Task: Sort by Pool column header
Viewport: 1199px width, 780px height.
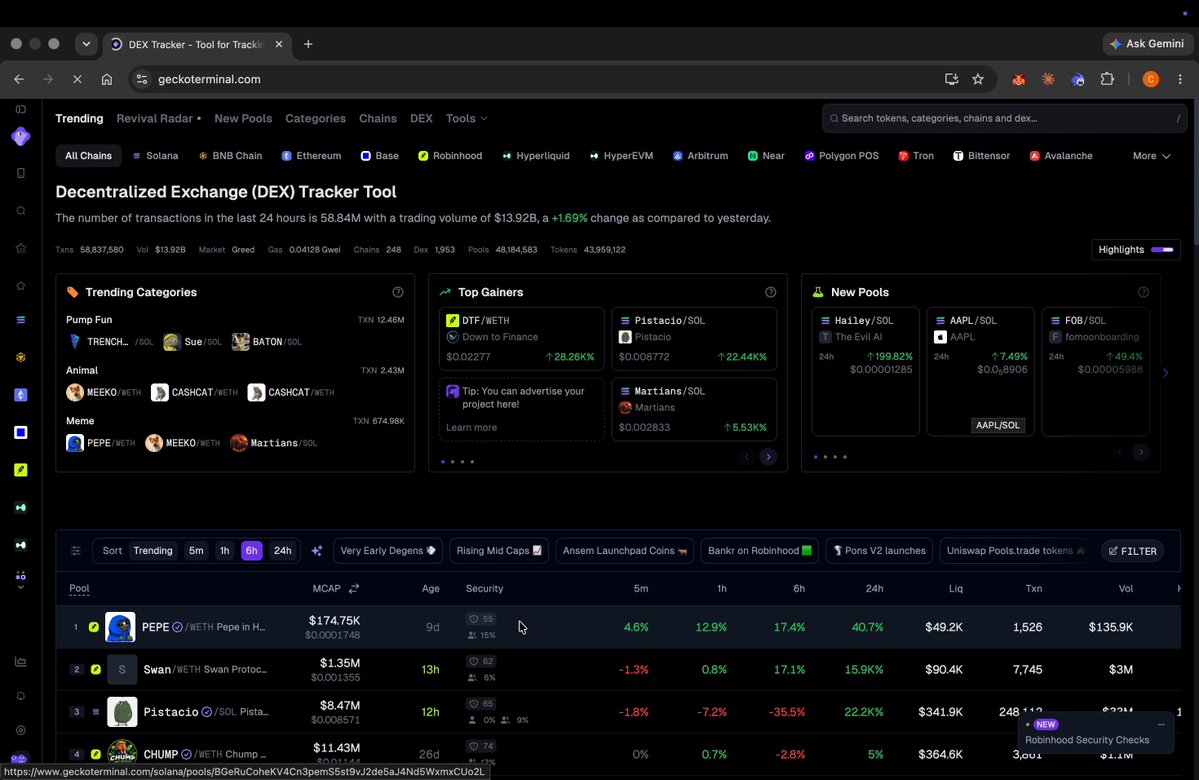Action: 79,588
